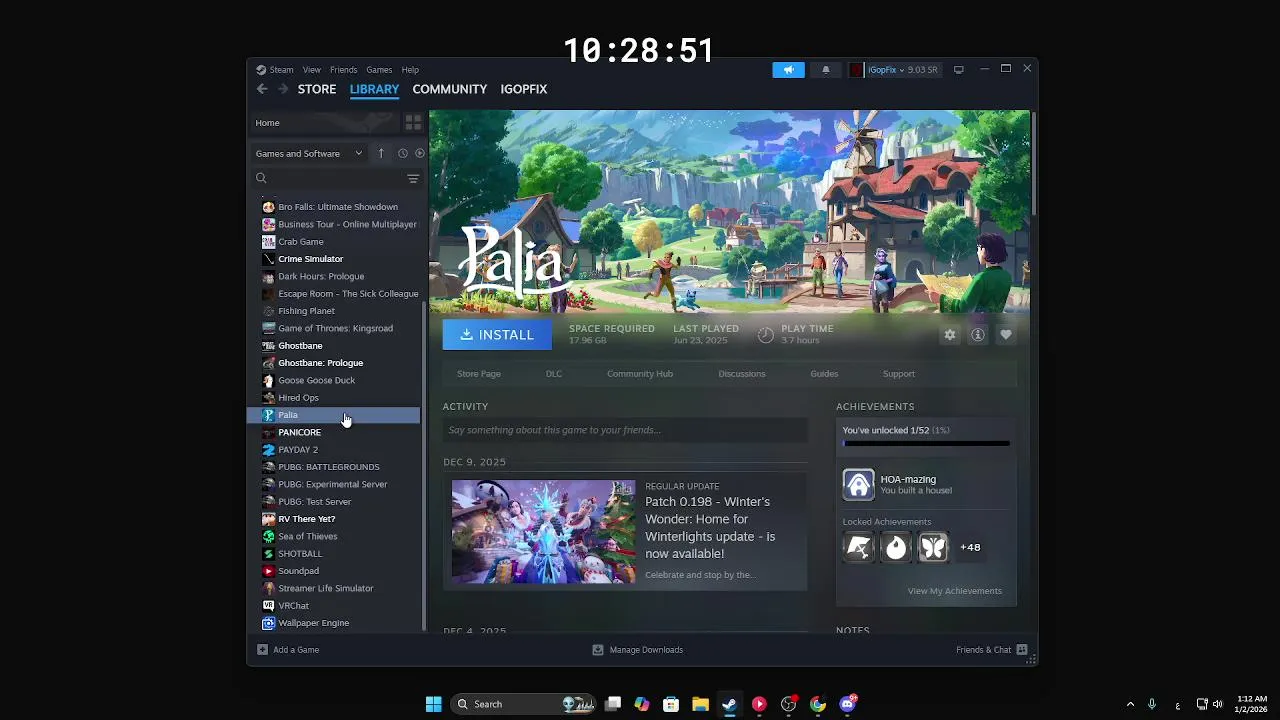
Task: Open the Patch 0.198 update thumbnail
Action: tap(543, 531)
